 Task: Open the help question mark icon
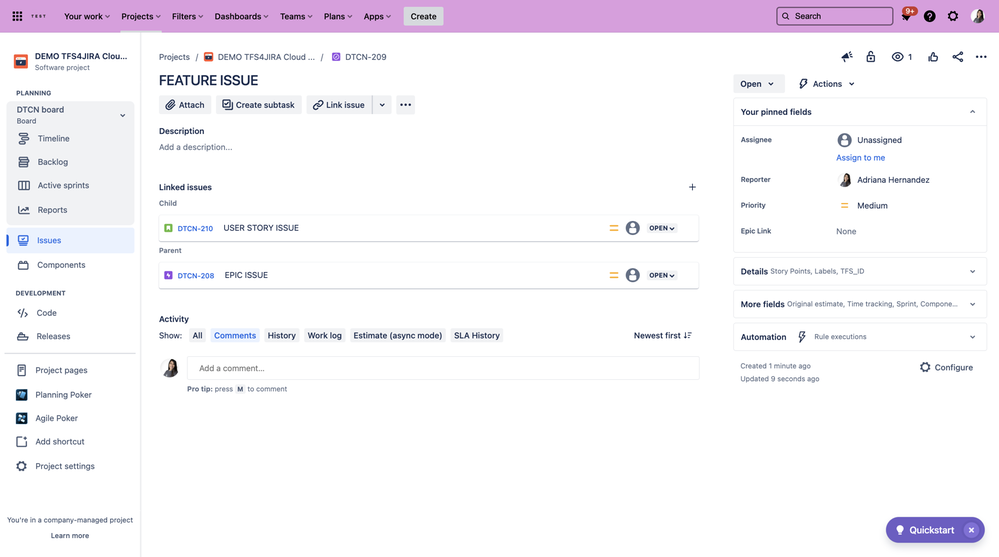click(x=930, y=17)
